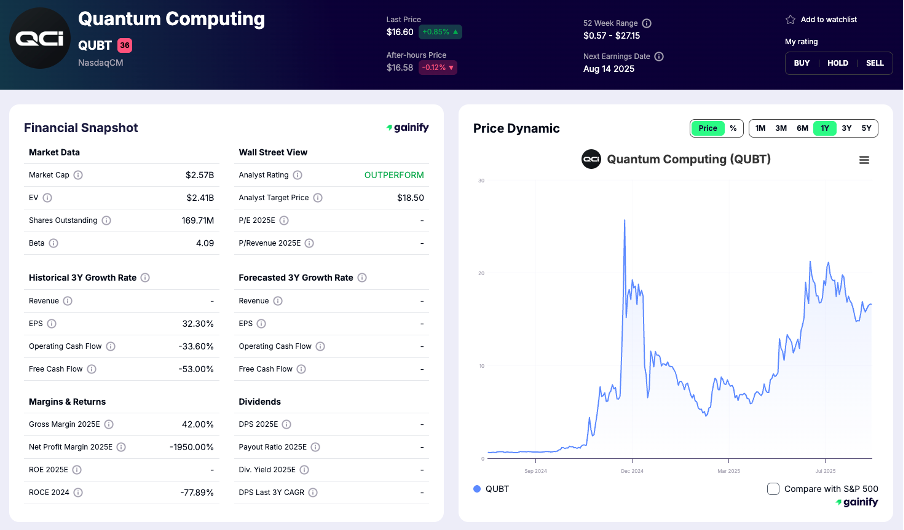The height and width of the screenshot is (530, 904).
Task: Click info icon beside Analyst Target Price
Action: [318, 197]
